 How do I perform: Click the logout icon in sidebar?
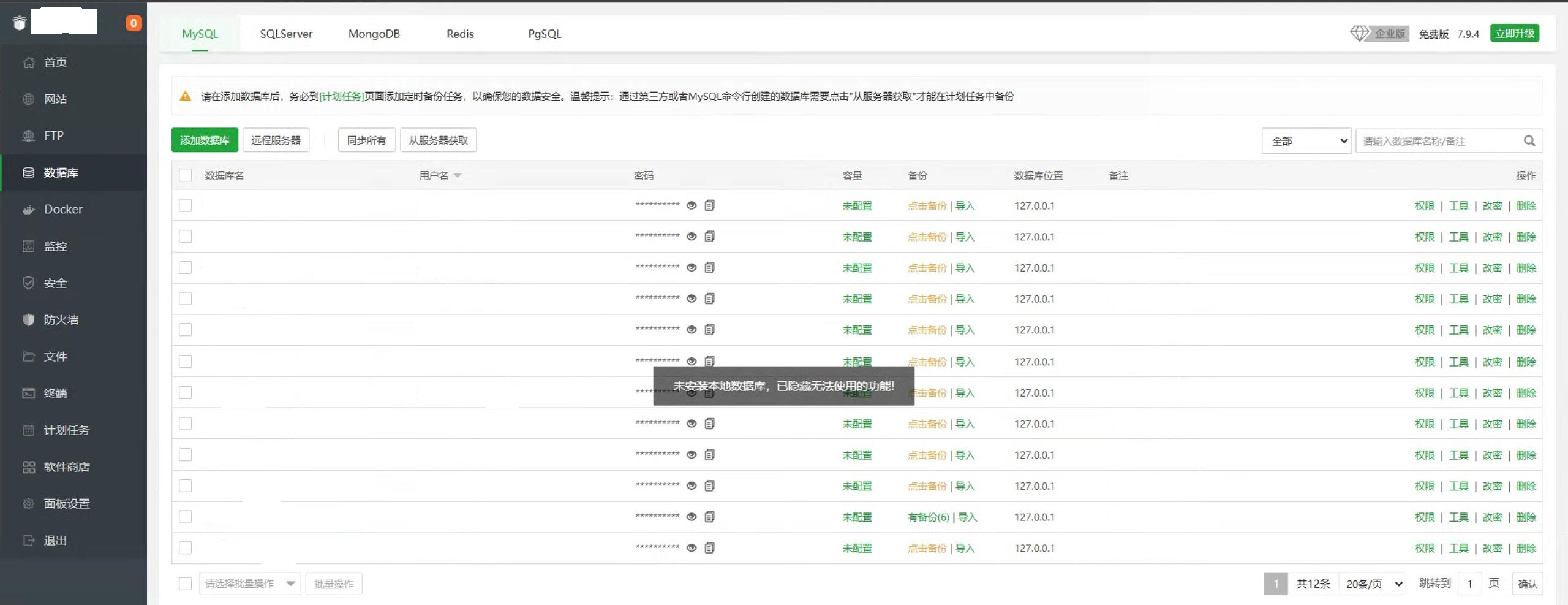(29, 541)
